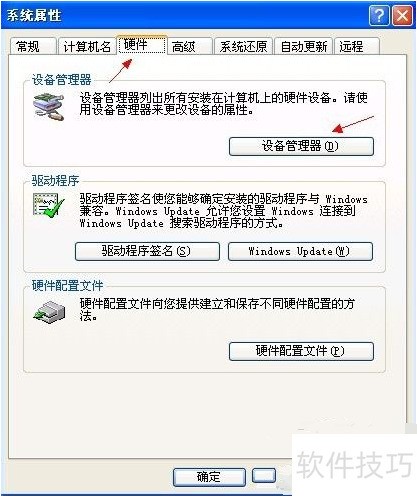Image resolution: width=417 pixels, height=496 pixels.
Task: Click the partially hidden button beside 确定
Action: (264, 476)
